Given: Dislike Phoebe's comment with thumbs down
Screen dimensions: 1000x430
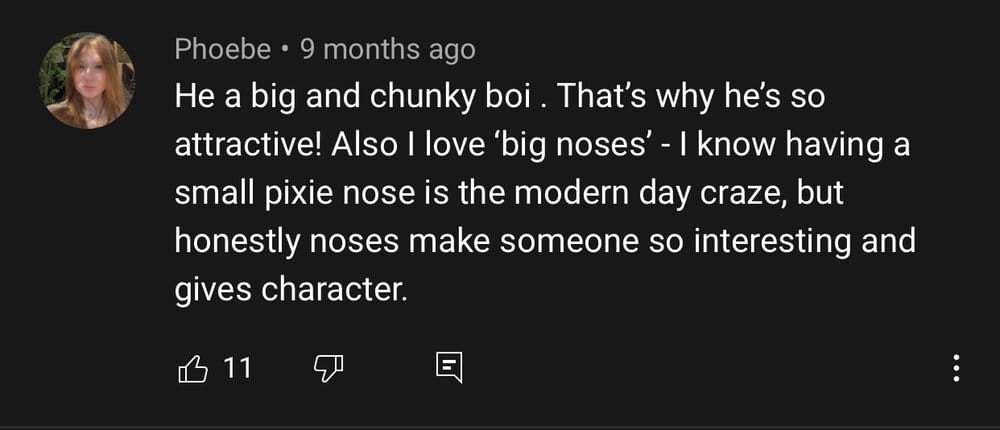Looking at the screenshot, I should (328, 369).
